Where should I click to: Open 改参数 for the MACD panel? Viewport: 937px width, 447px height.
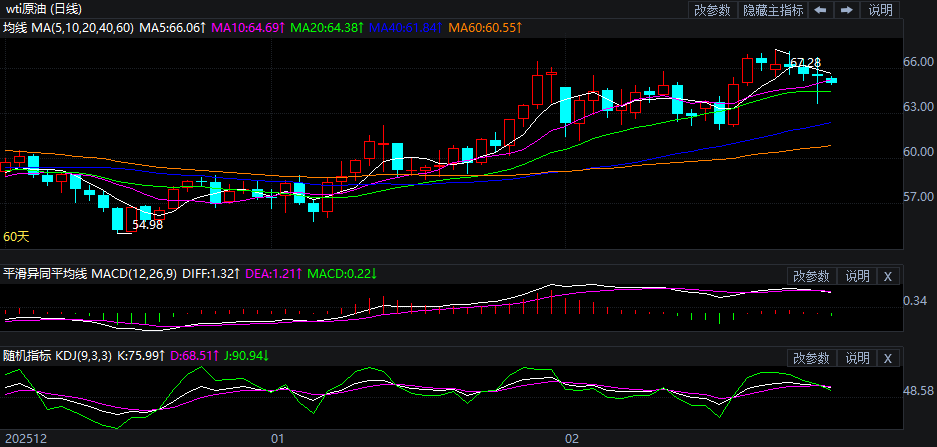tap(811, 276)
